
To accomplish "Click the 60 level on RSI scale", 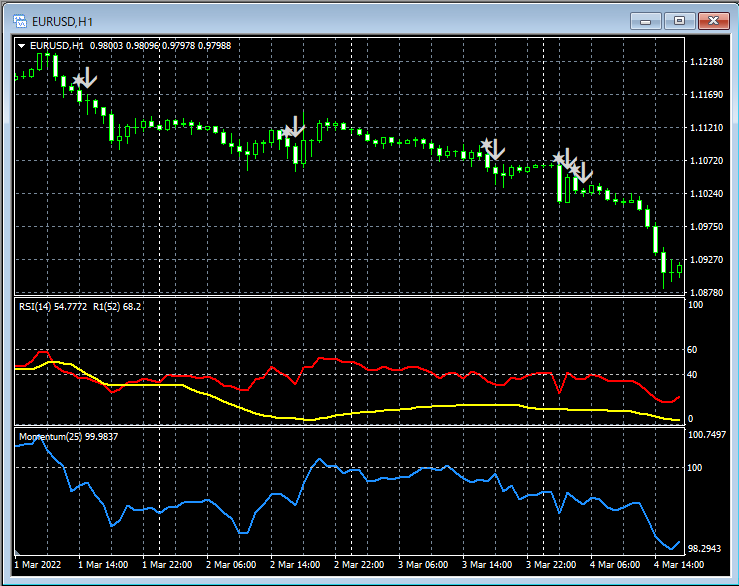I will pos(693,350).
